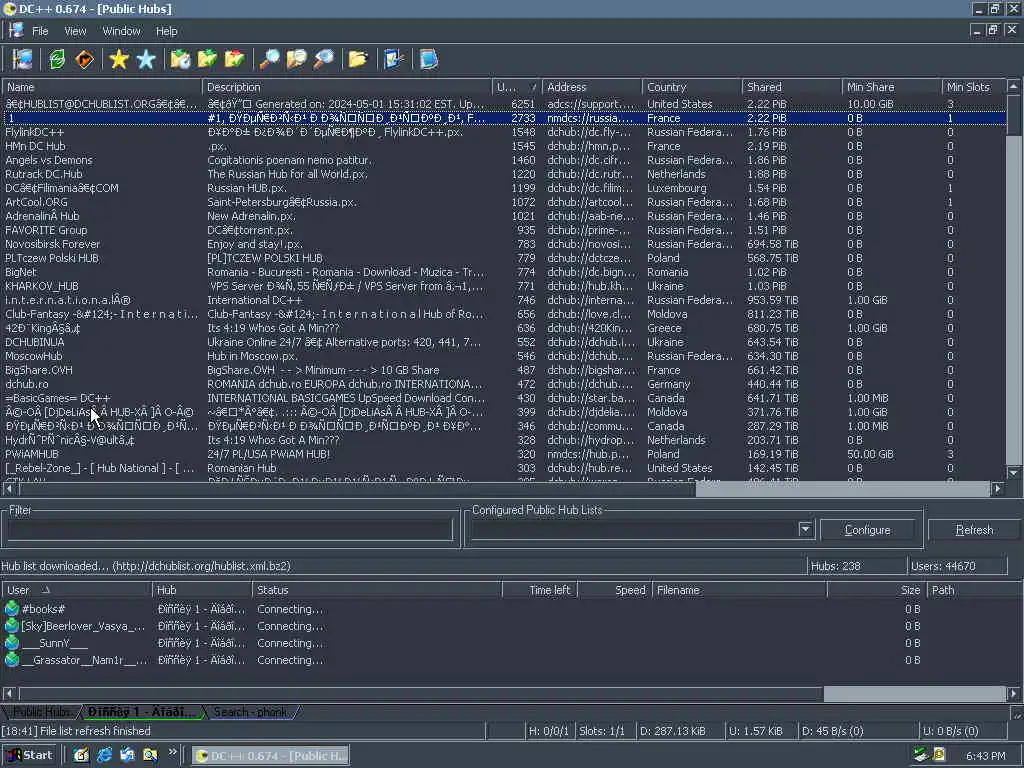Sort hubs by the Min Share column header
The height and width of the screenshot is (768, 1024).
point(892,87)
